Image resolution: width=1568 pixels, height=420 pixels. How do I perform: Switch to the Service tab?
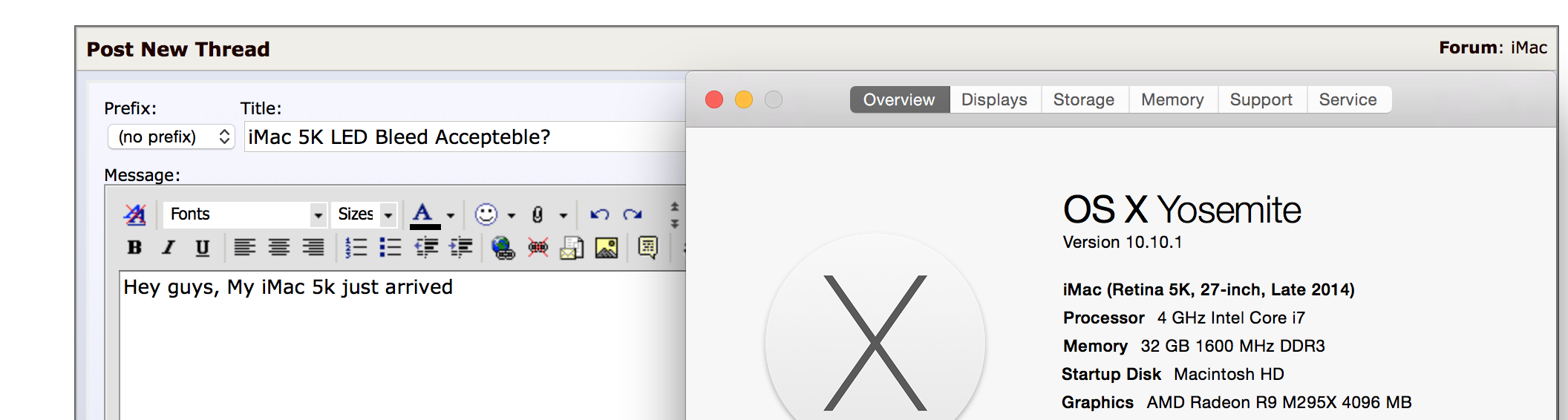[x=1348, y=99]
